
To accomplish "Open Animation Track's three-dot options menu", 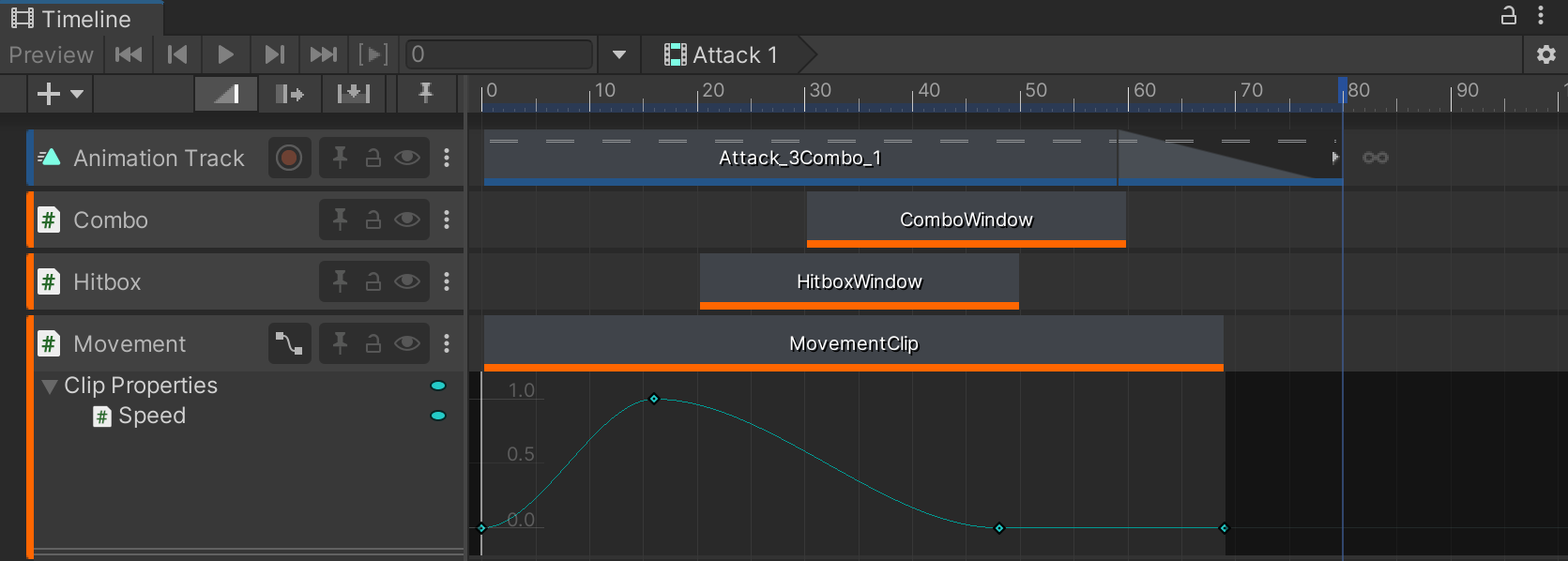I will coord(447,159).
